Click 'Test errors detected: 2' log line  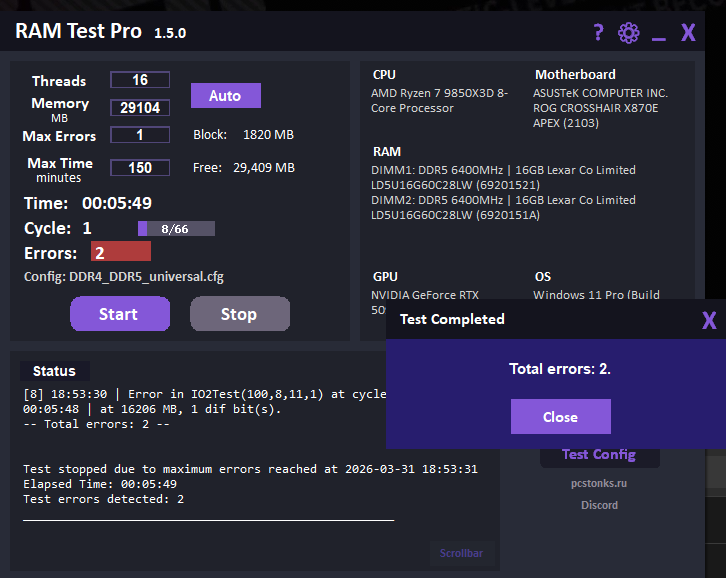[x=104, y=499]
